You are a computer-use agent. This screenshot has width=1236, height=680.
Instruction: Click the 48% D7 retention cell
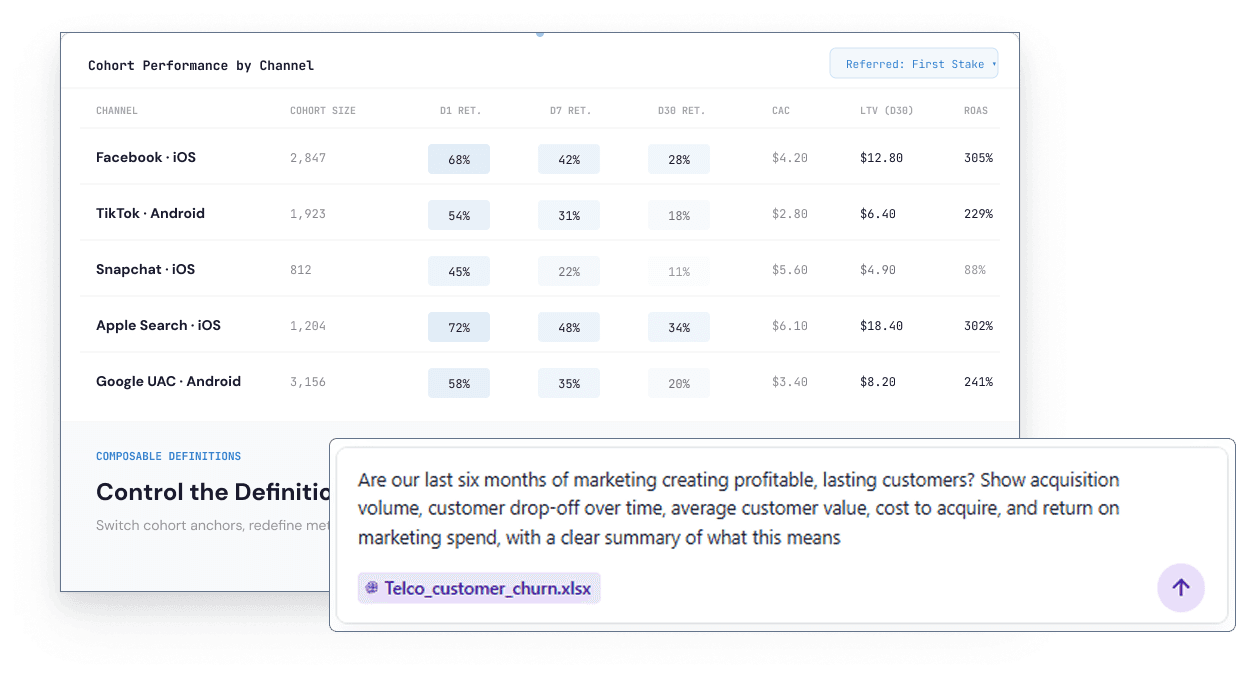[x=569, y=327]
